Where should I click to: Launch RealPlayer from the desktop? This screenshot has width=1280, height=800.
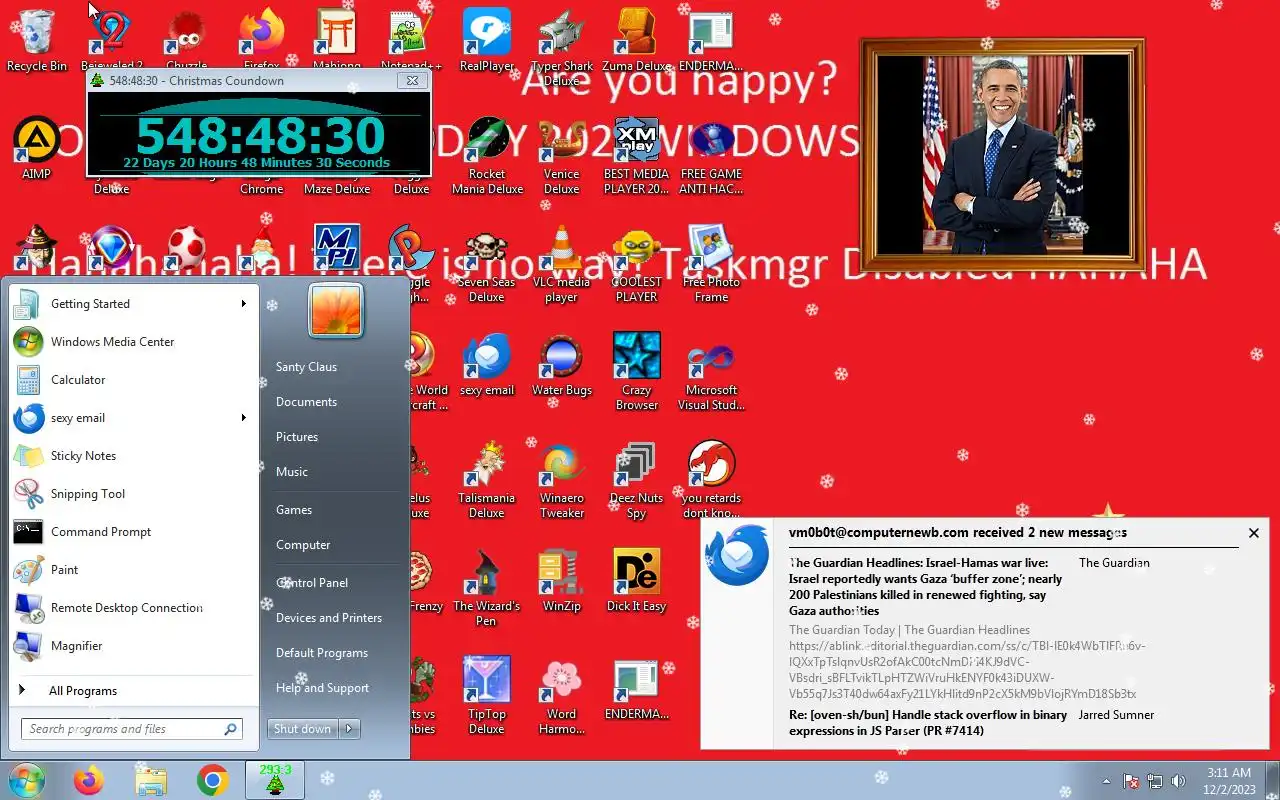pyautogui.click(x=487, y=40)
